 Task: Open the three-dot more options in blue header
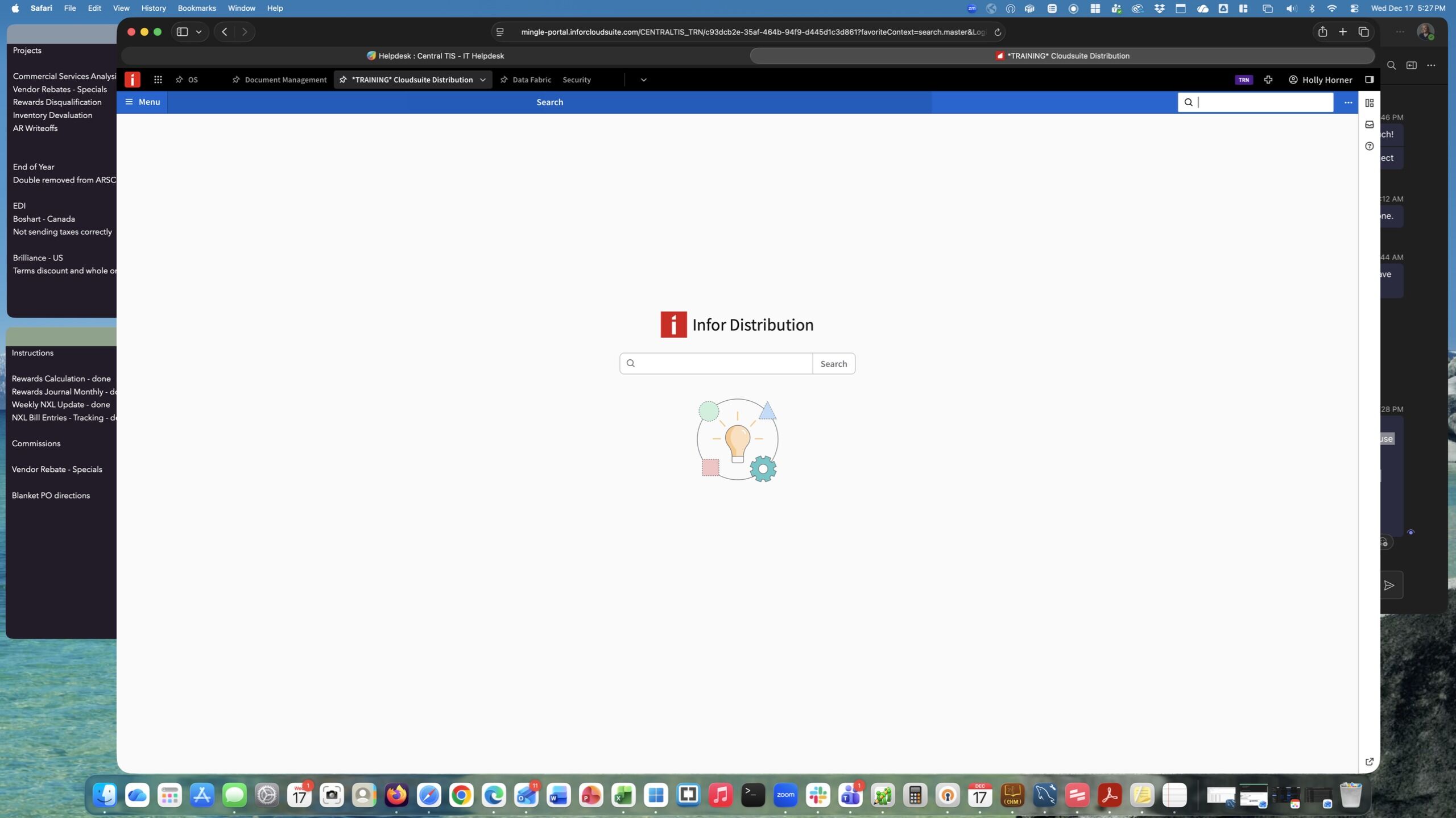(x=1348, y=102)
